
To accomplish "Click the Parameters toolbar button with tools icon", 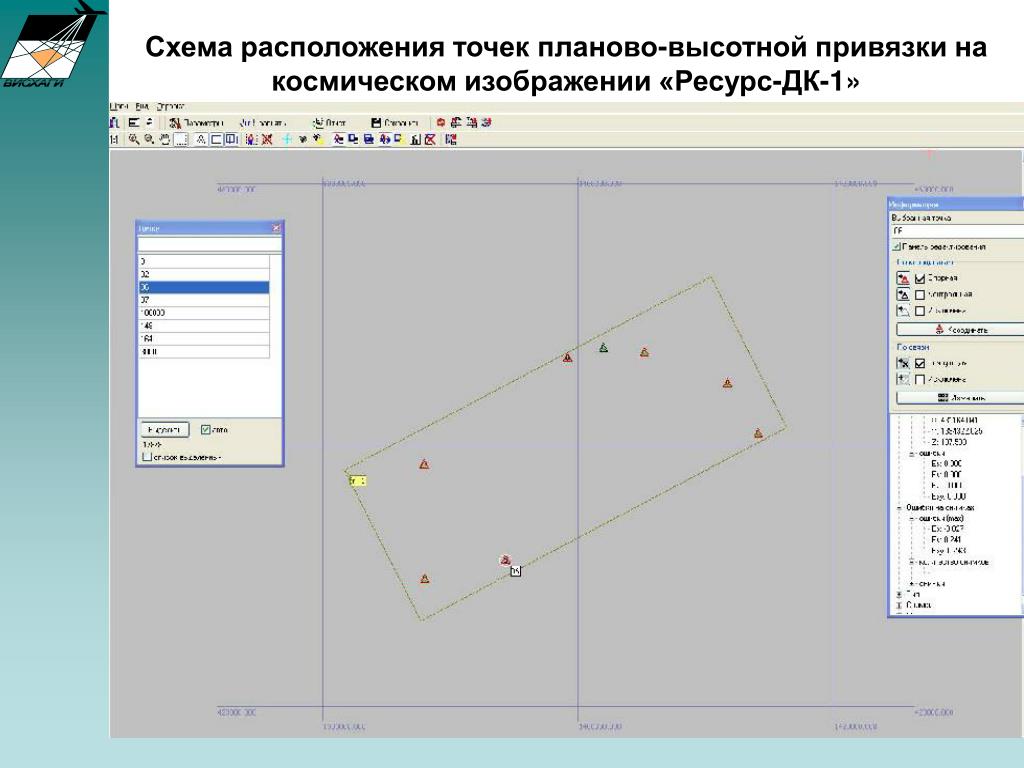I will [197, 123].
